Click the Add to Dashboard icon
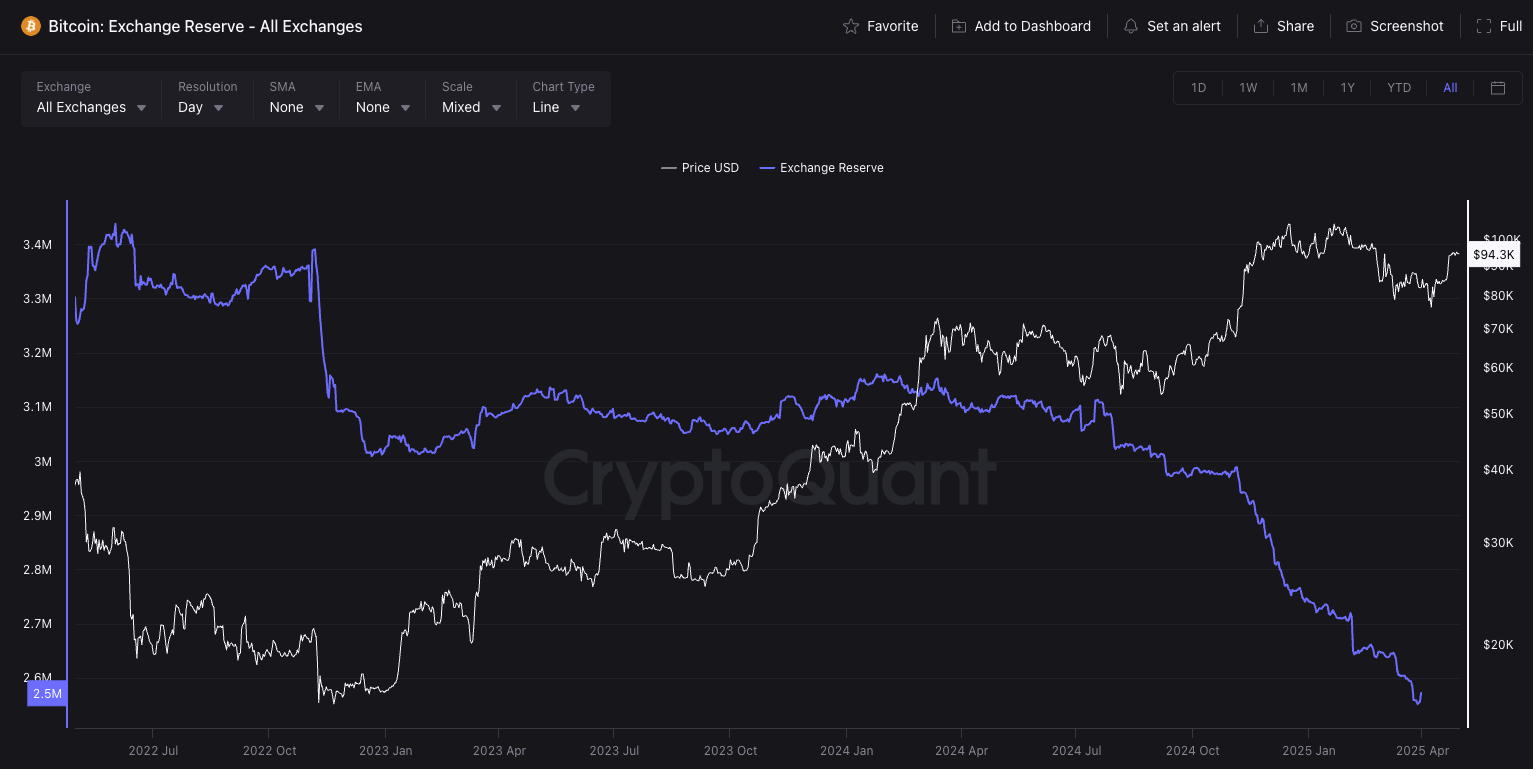This screenshot has height=769, width=1533. point(959,26)
